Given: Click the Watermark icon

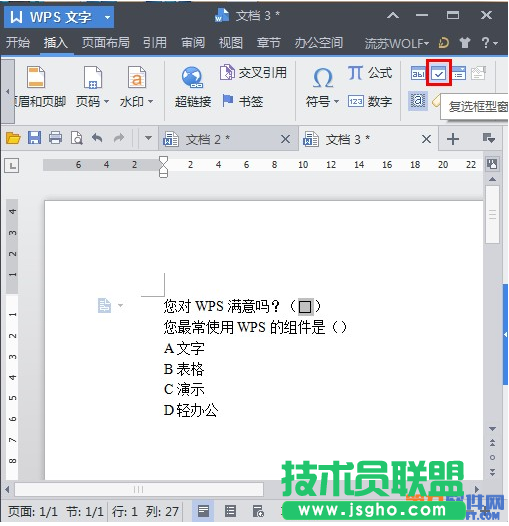Looking at the screenshot, I should [x=137, y=77].
